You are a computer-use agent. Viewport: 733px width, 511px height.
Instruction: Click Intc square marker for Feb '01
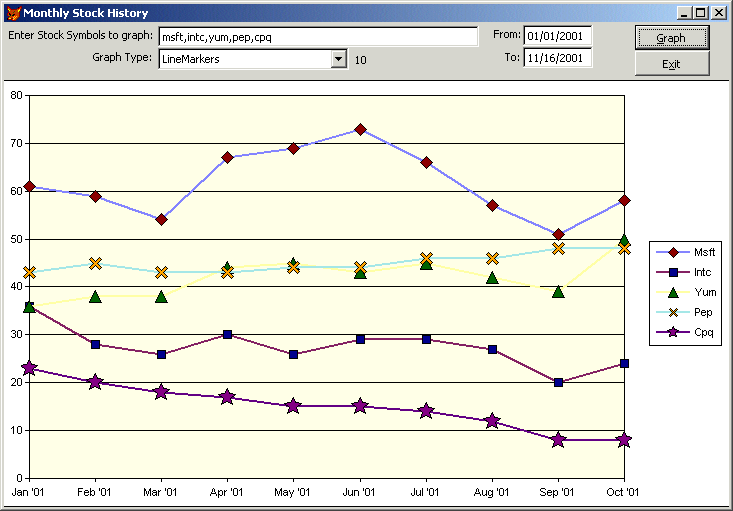point(95,345)
